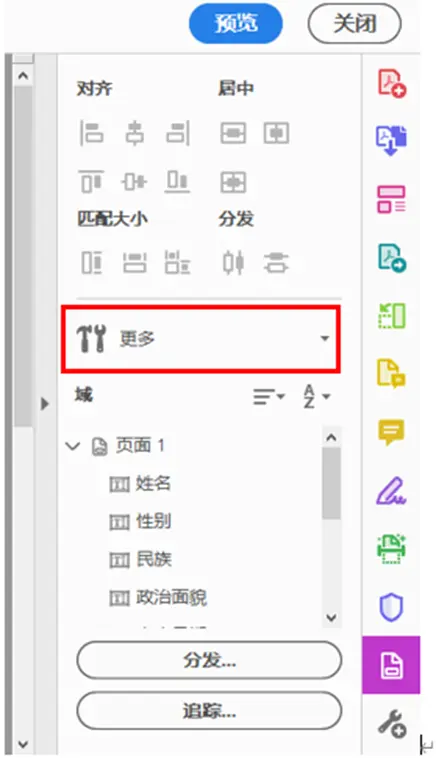Image resolution: width=436 pixels, height=758 pixels.
Task: Select the 民族 field in list
Action: pyautogui.click(x=140, y=560)
